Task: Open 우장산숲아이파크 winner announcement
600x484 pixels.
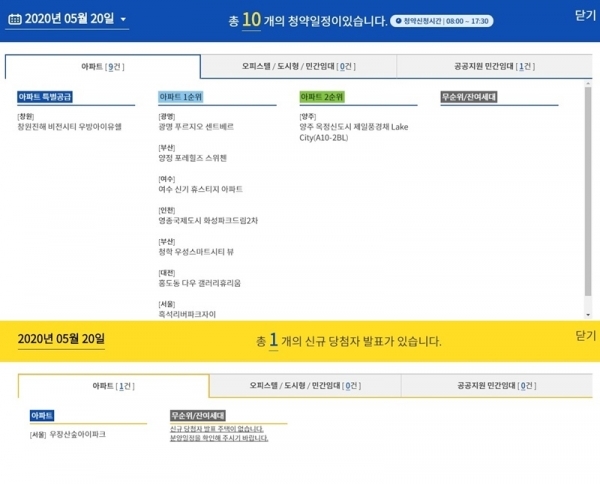Action: pyautogui.click(x=78, y=434)
